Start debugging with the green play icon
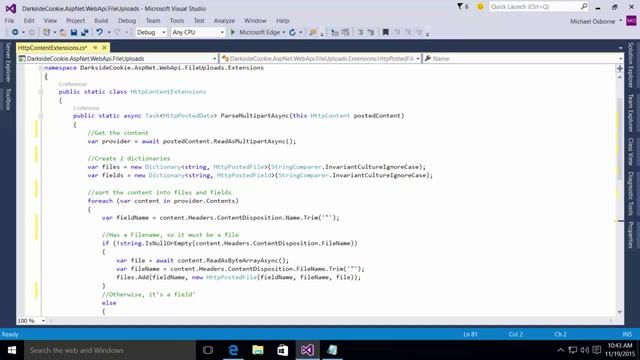This screenshot has width=640, height=360. click(x=233, y=32)
